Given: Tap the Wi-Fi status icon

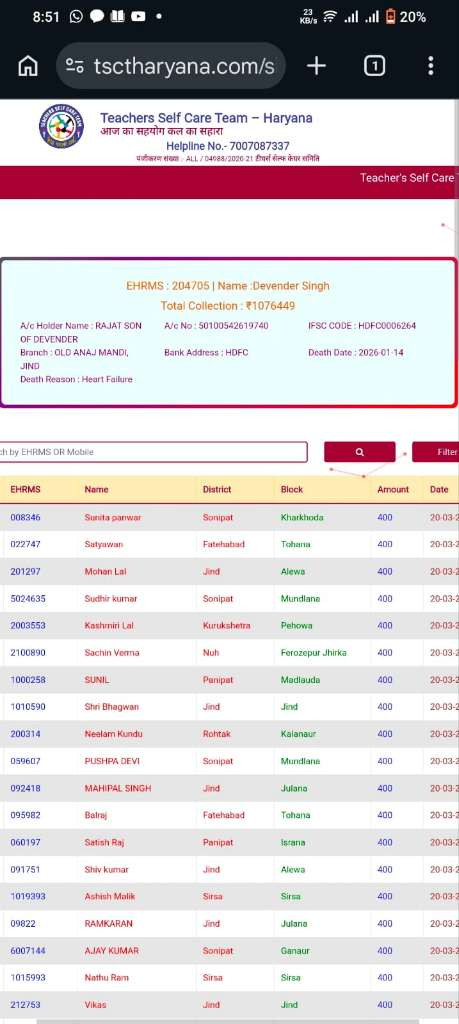Looking at the screenshot, I should coord(329,17).
